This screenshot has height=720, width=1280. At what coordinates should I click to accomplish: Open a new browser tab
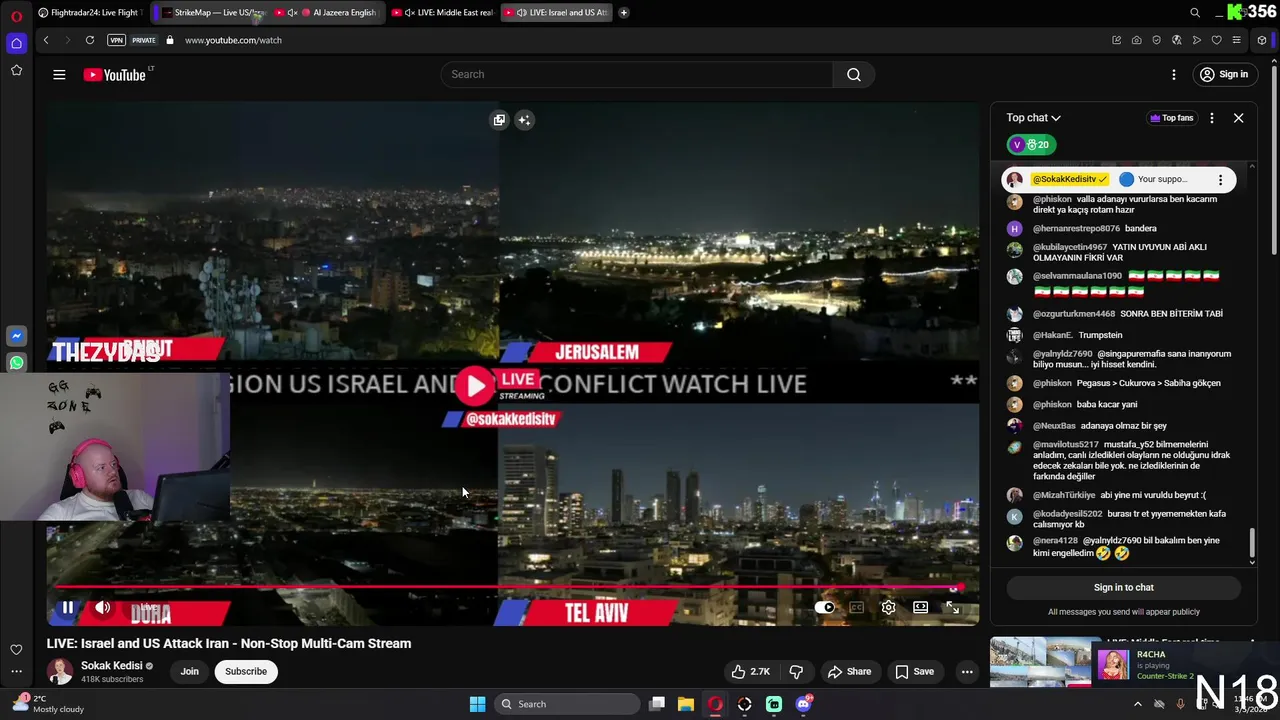(624, 13)
